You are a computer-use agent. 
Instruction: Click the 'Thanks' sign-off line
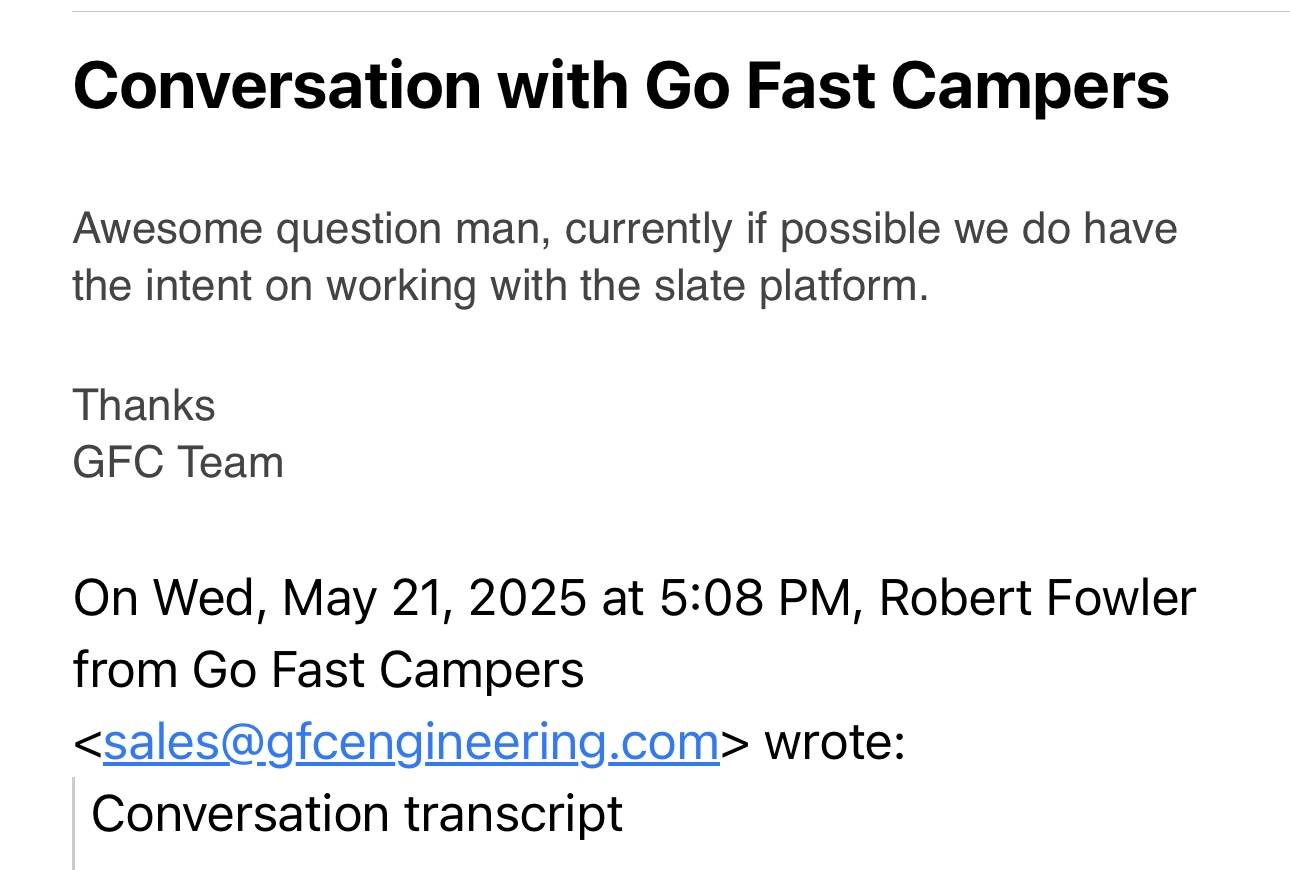tap(144, 406)
